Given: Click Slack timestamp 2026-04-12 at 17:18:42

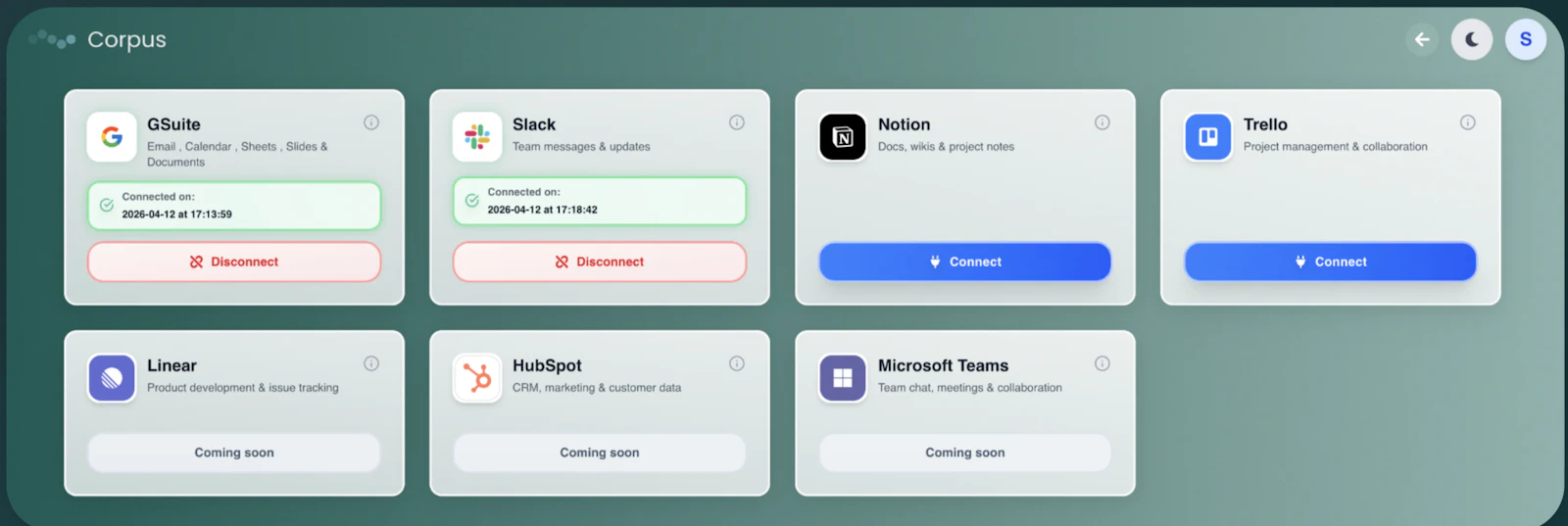Looking at the screenshot, I should tap(542, 210).
